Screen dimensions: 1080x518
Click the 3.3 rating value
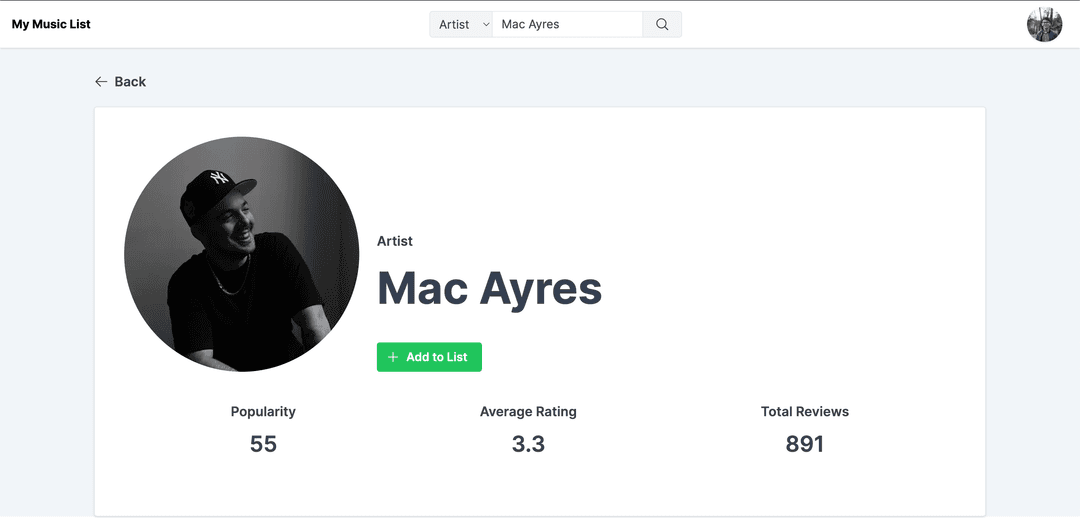(528, 444)
